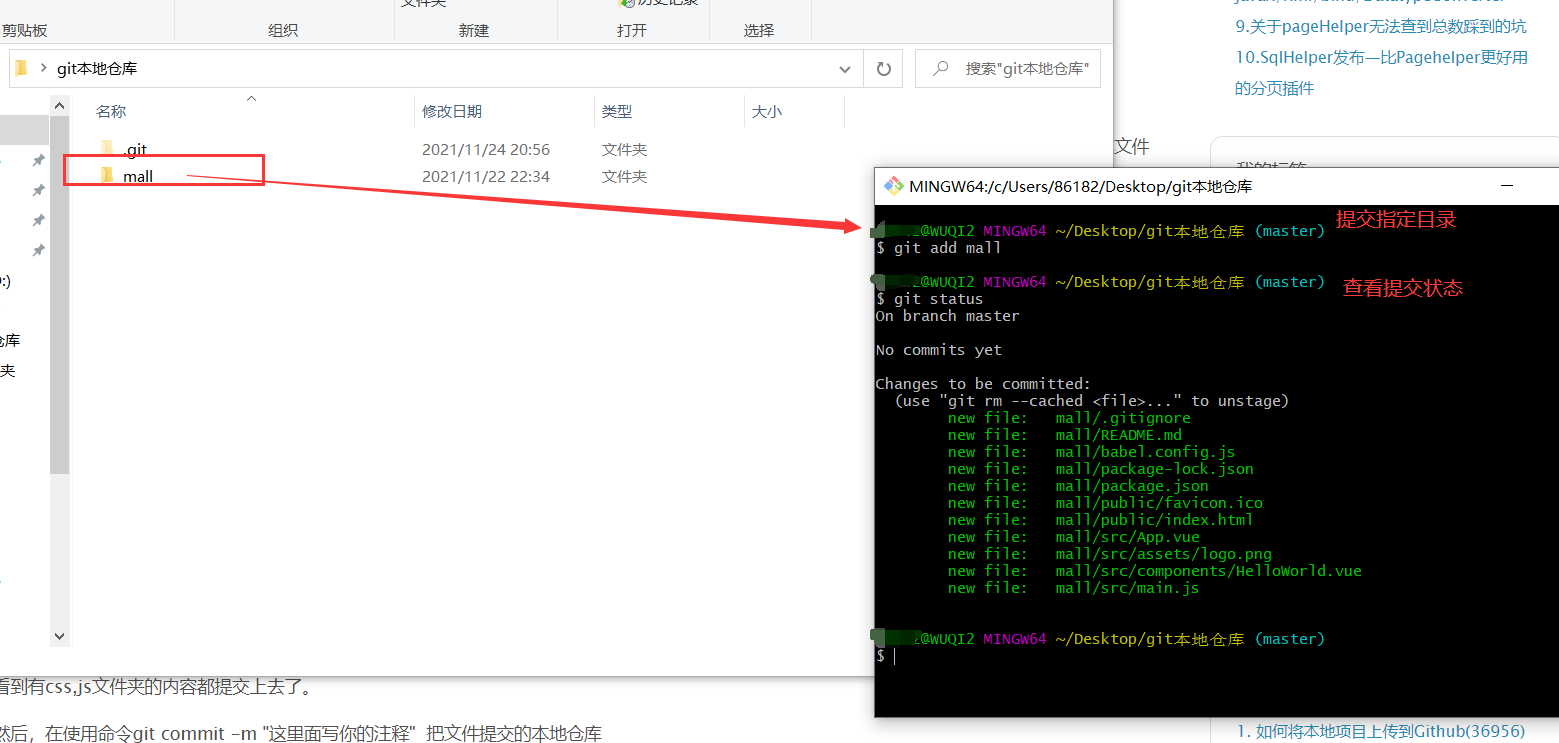Click navigation pane scrollbar up arrow
1559x743 pixels.
click(x=59, y=105)
